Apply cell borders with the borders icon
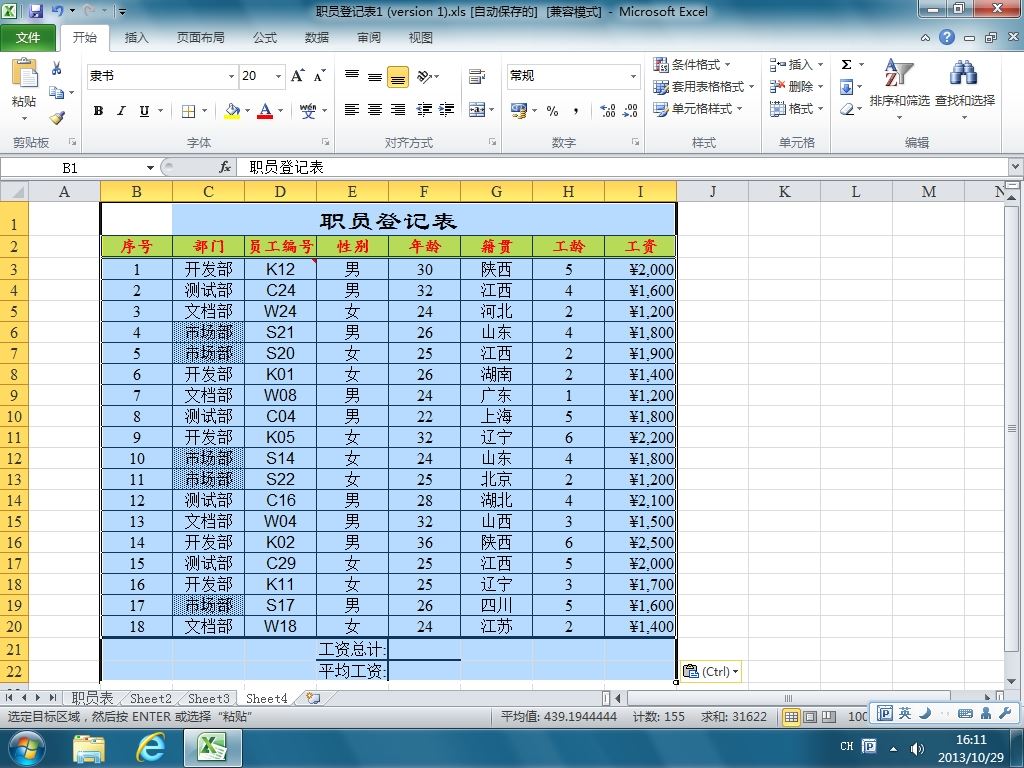1024x768 pixels. 188,111
